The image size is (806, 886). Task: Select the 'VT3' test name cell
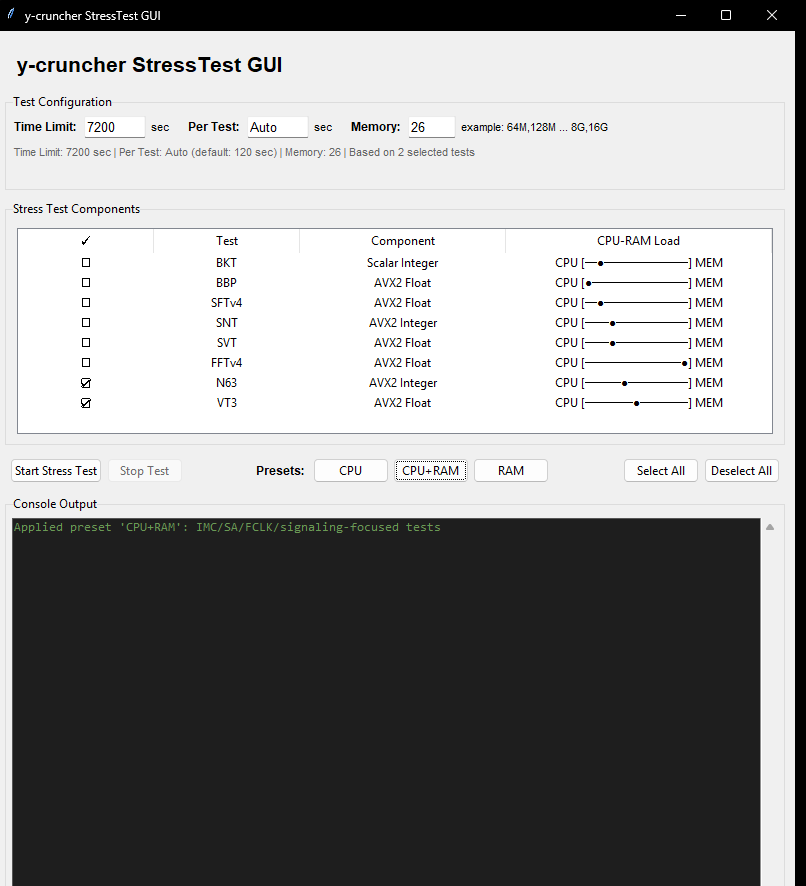coord(226,403)
